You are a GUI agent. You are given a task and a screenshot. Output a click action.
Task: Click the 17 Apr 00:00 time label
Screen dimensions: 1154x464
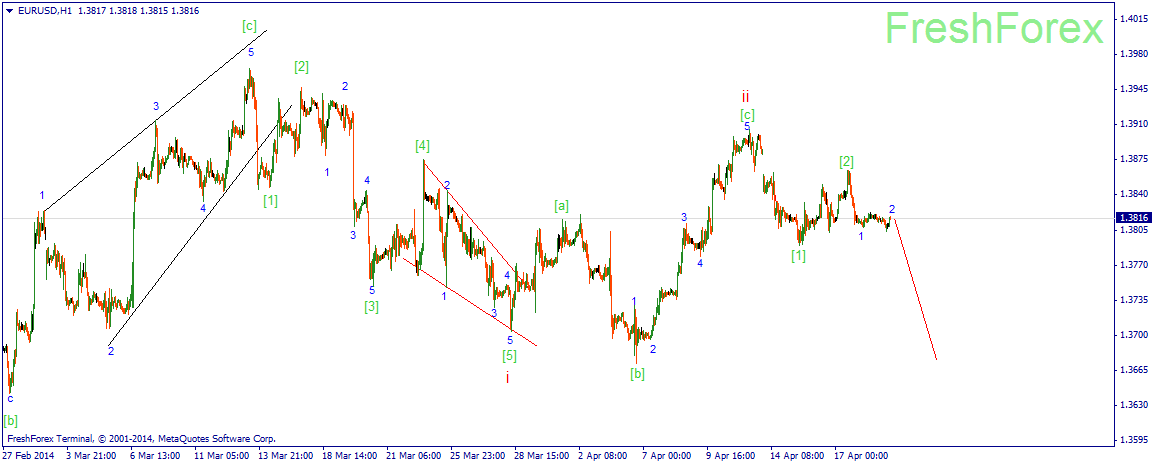(861, 456)
